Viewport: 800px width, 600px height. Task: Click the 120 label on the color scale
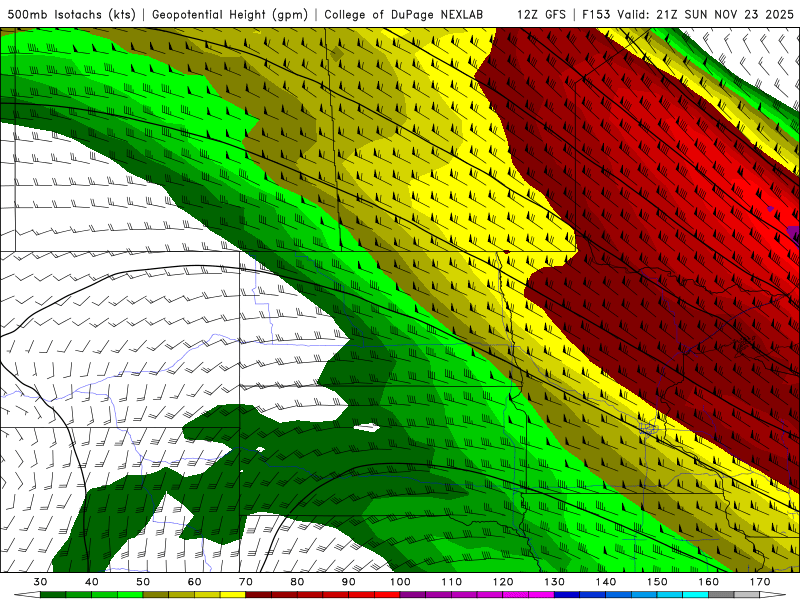503,582
